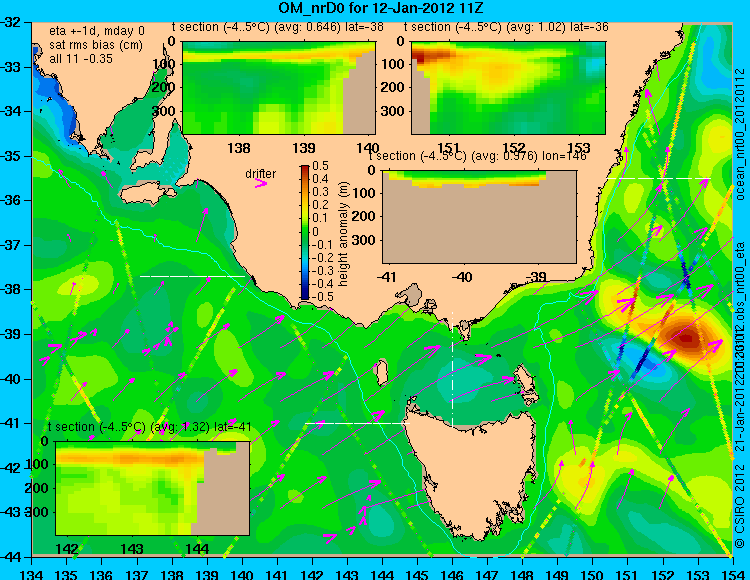Open the lat=-38 temperature section inset
The image size is (750, 580).
[x=279, y=88]
